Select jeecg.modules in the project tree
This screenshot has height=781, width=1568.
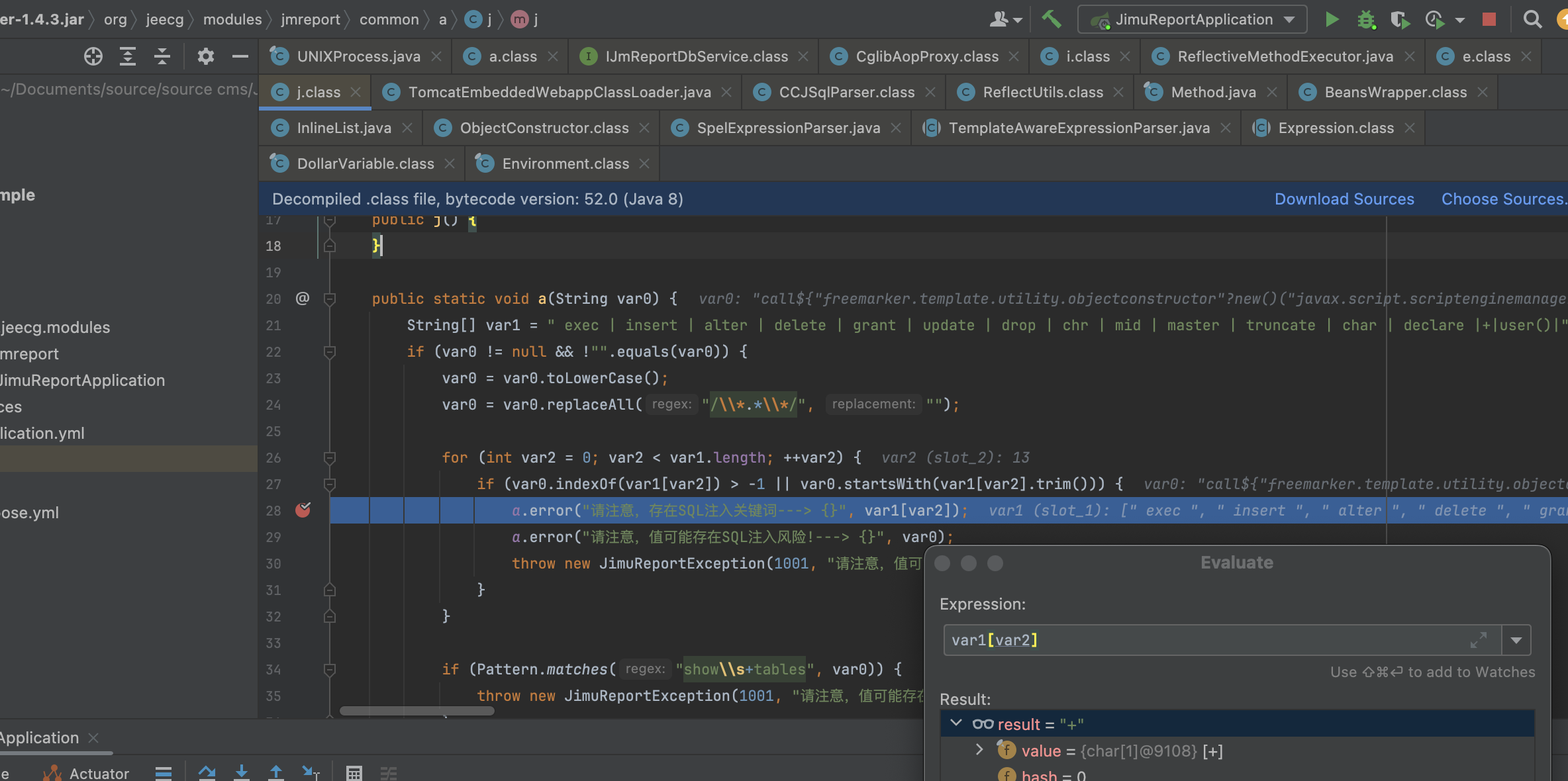pyautogui.click(x=56, y=328)
